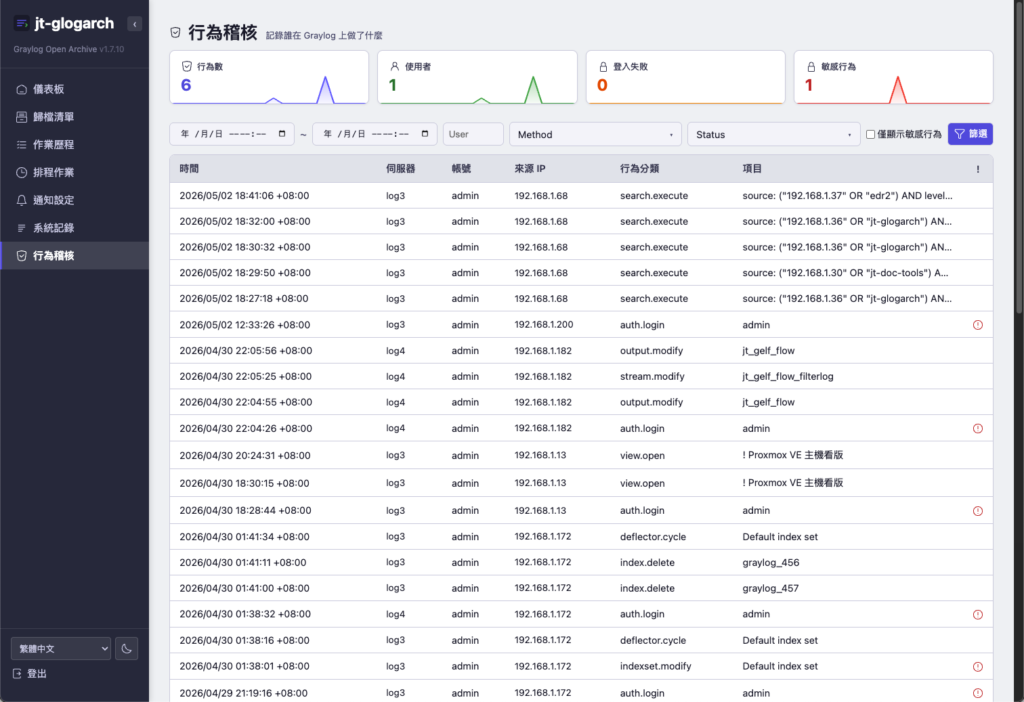Viewport: 1024px width, 702px height.
Task: Click the end date-time input field
Action: 375,135
